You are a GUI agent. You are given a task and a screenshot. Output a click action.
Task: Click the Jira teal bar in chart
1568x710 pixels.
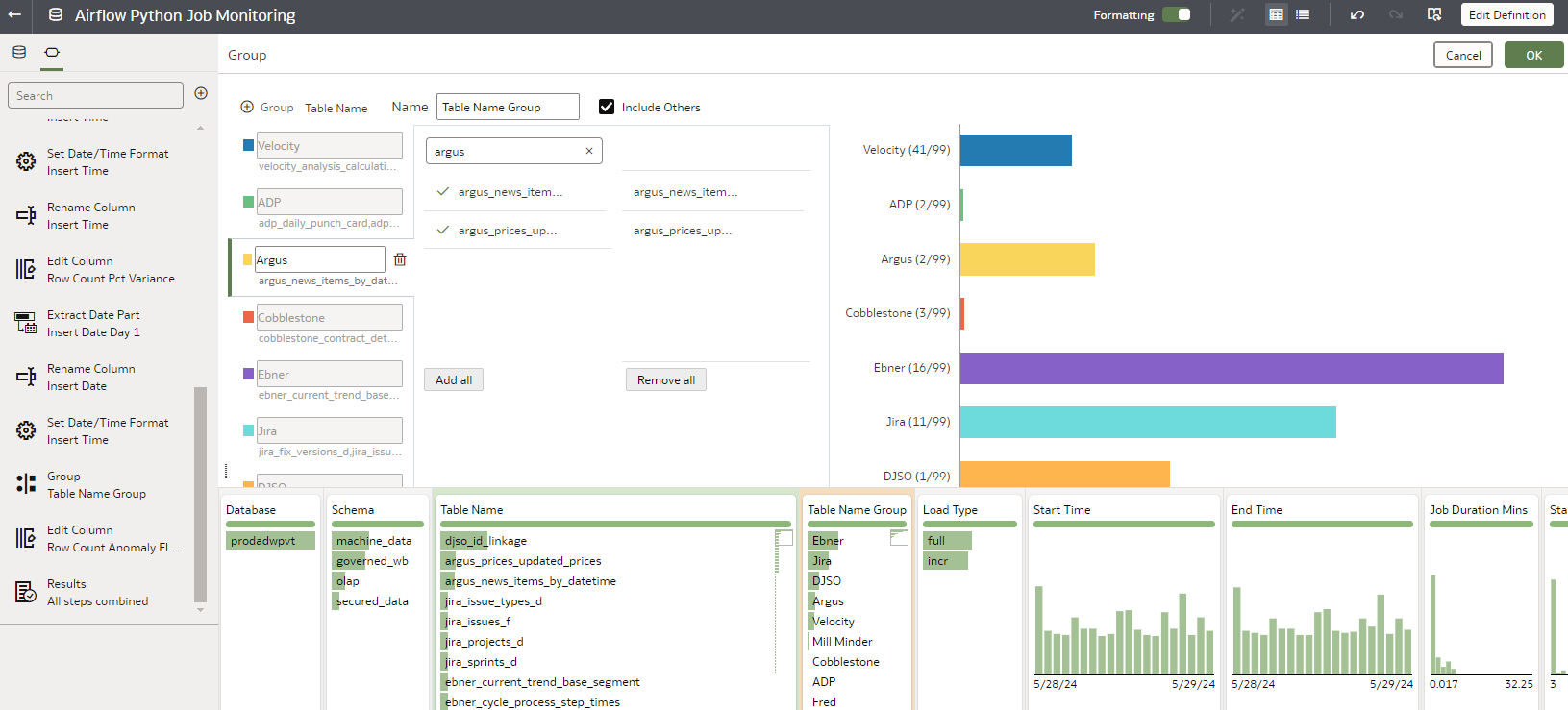coord(1148,422)
